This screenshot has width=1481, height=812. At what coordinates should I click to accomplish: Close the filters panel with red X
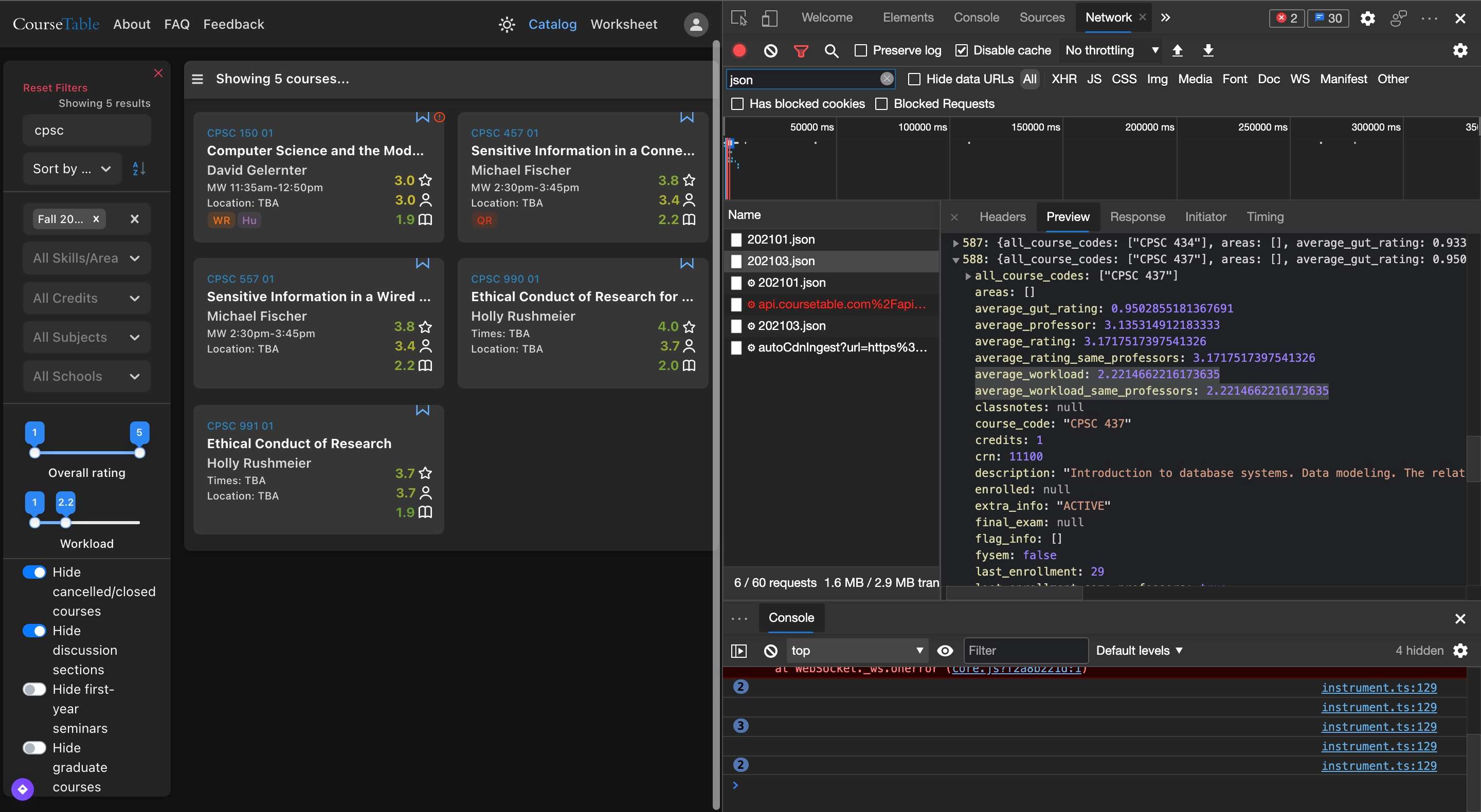[158, 73]
